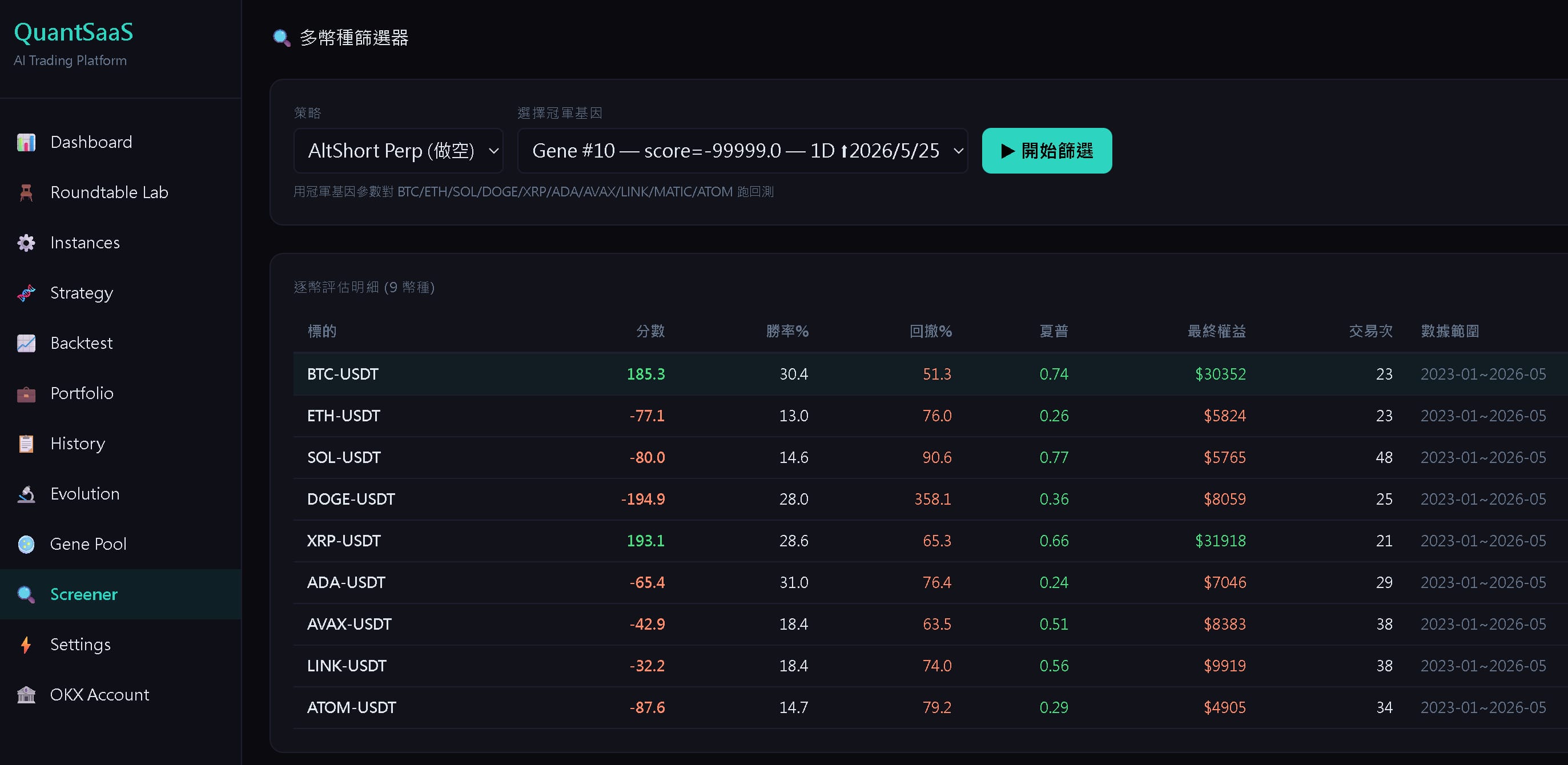Click the Settings lightning bolt icon

(26, 645)
